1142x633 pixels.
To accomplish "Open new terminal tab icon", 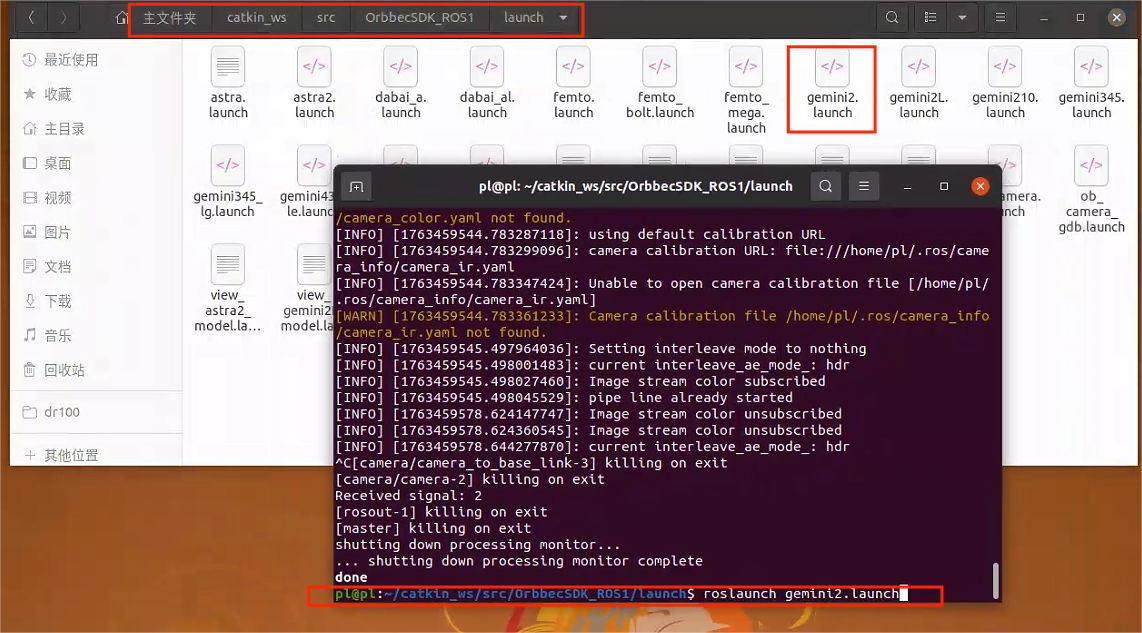I will coord(356,186).
